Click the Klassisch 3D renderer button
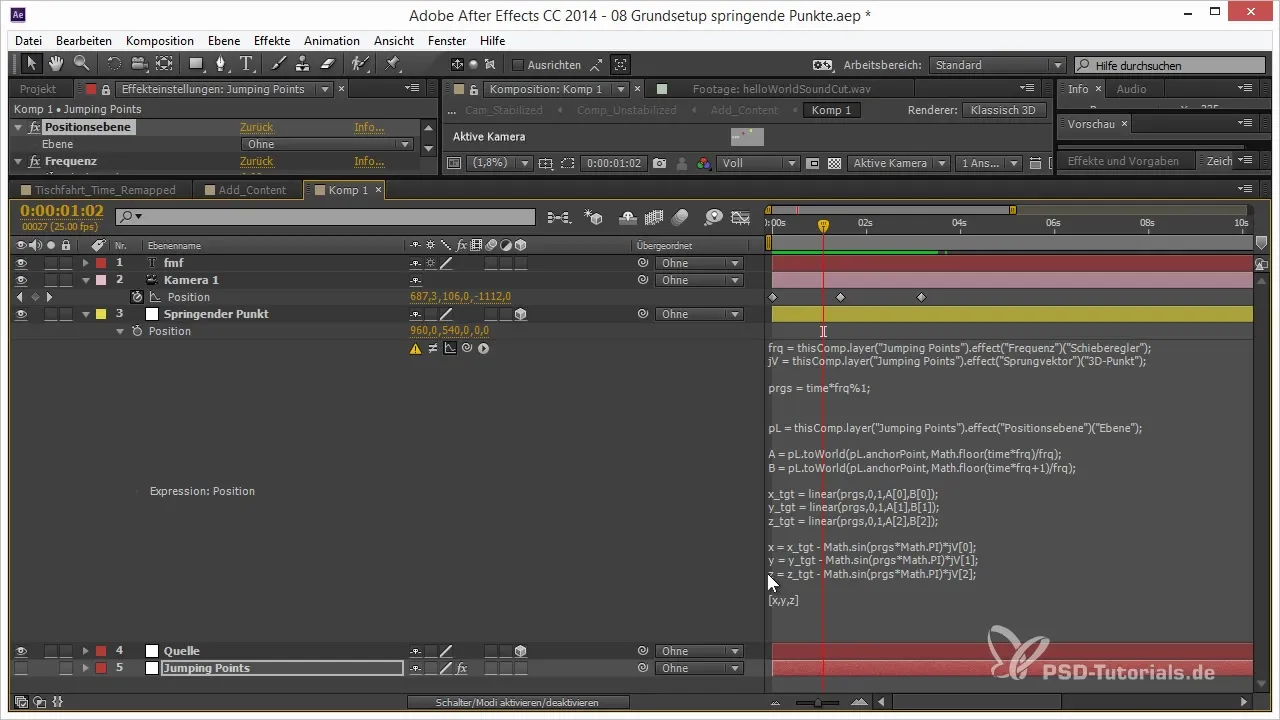This screenshot has height=720, width=1280. click(x=1004, y=110)
